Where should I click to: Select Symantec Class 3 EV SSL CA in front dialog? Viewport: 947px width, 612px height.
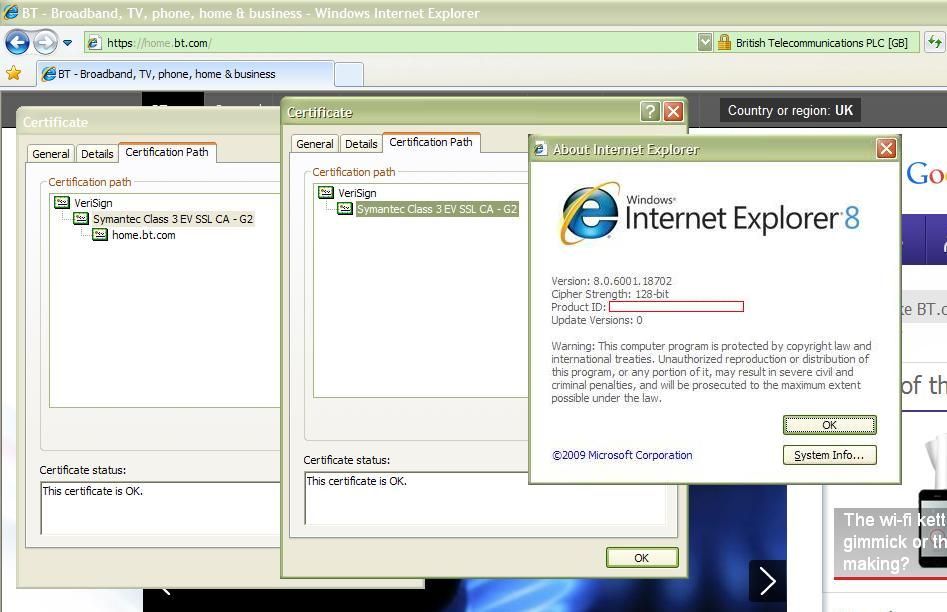point(437,209)
